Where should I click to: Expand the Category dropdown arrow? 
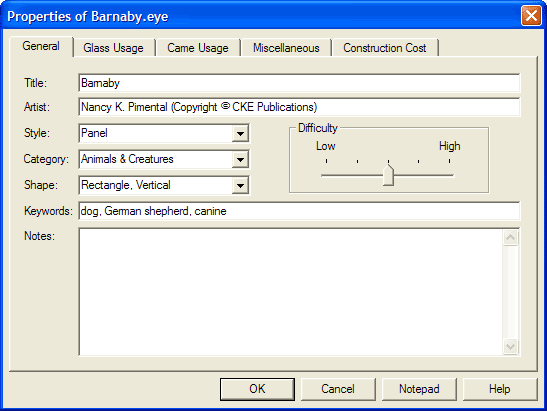point(240,159)
